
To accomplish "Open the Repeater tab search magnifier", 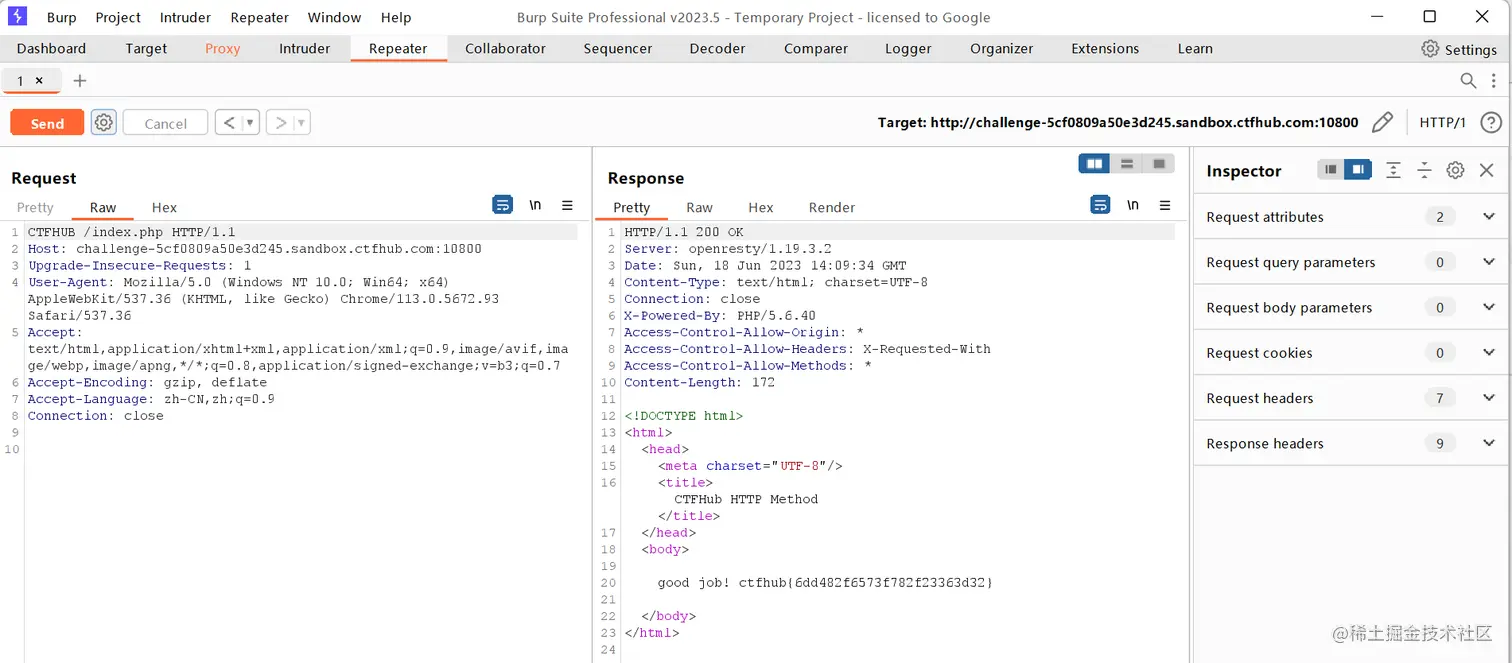I will [x=1468, y=81].
